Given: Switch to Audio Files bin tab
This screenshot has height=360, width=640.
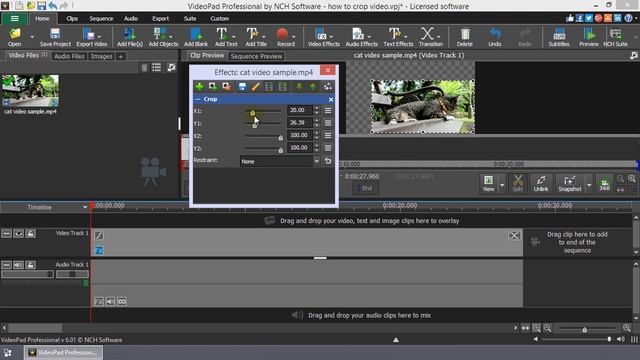Looking at the screenshot, I should (69, 56).
